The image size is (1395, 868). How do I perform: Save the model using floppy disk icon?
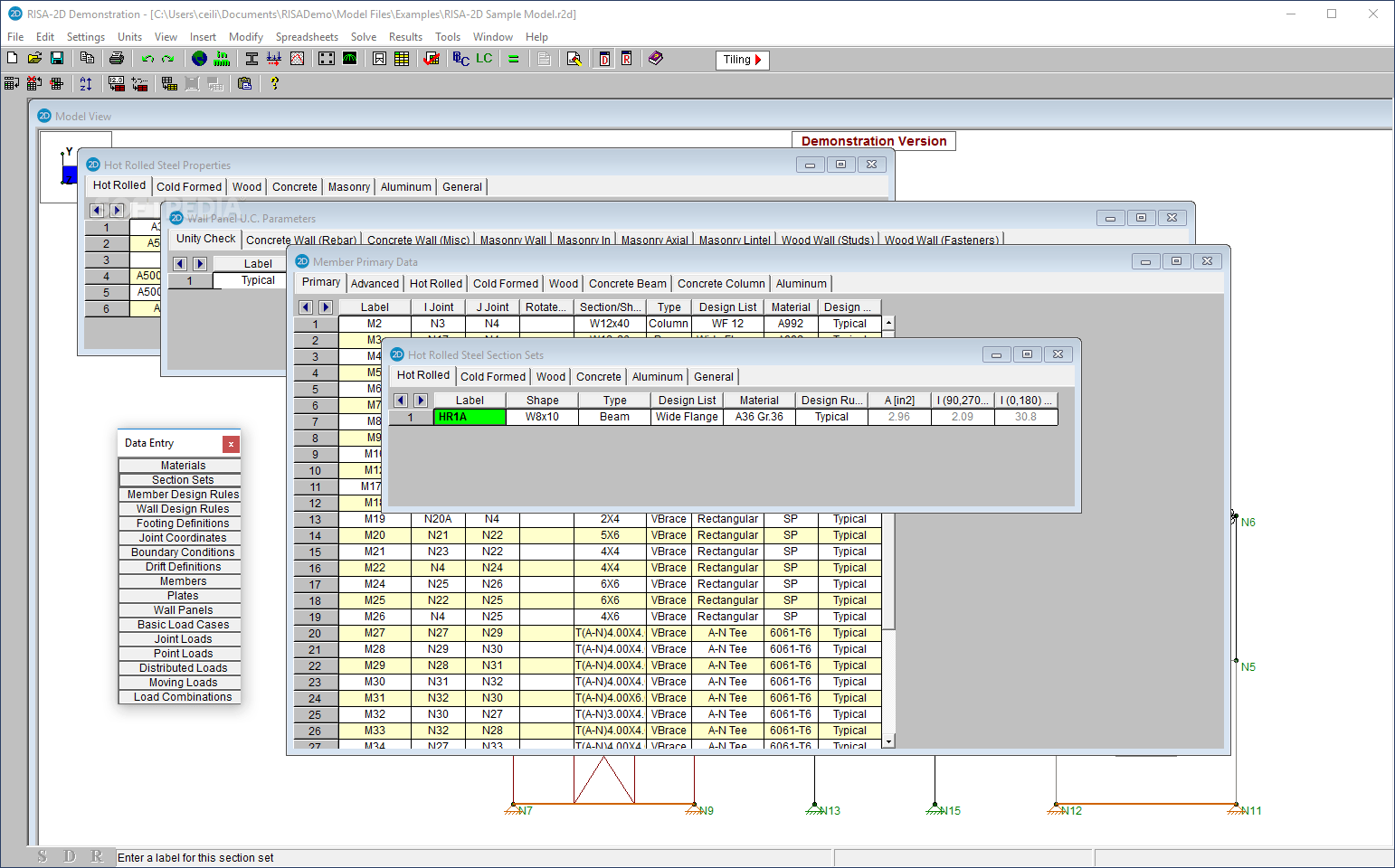57,59
